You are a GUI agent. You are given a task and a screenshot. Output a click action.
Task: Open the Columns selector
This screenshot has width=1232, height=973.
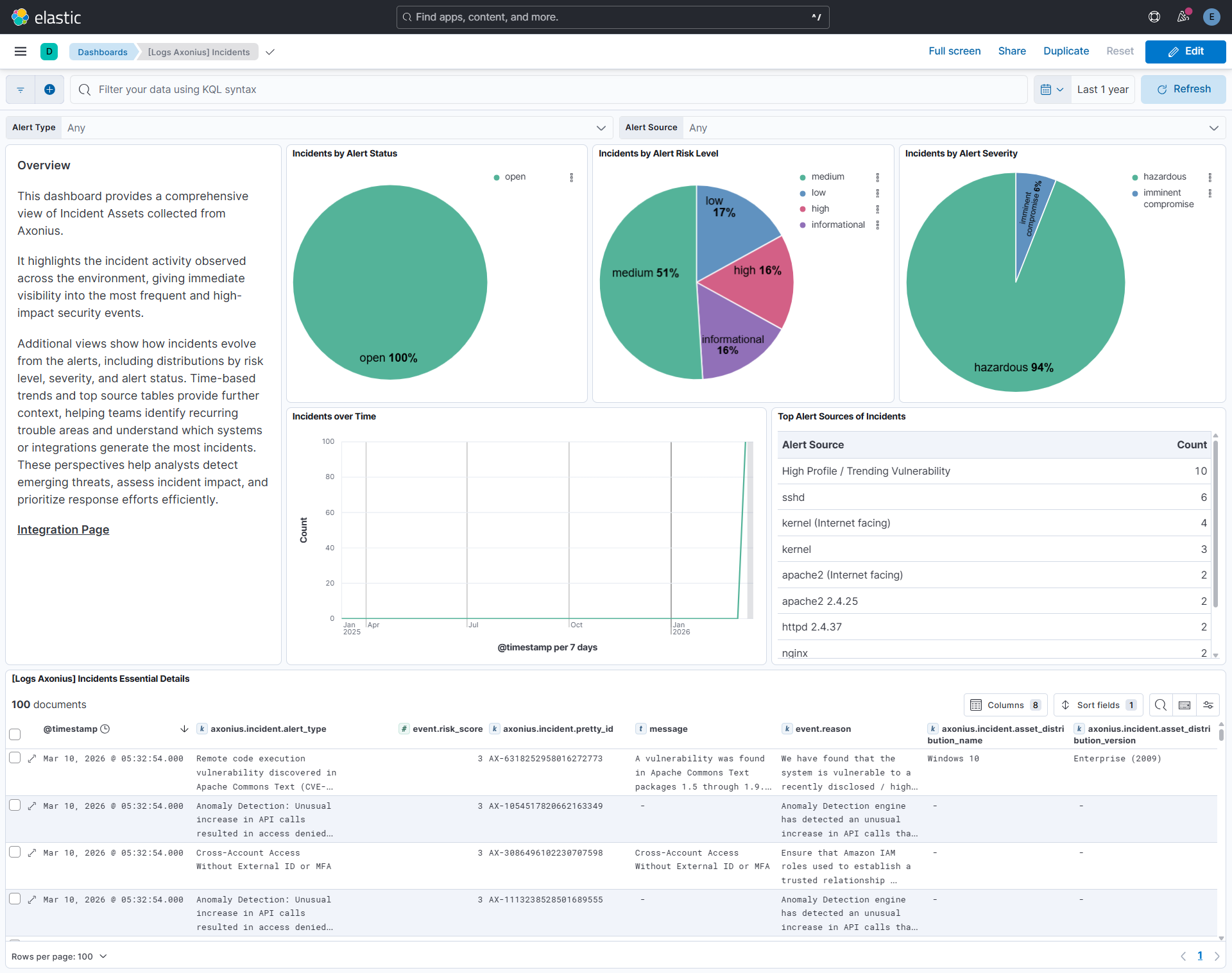[x=1005, y=705]
